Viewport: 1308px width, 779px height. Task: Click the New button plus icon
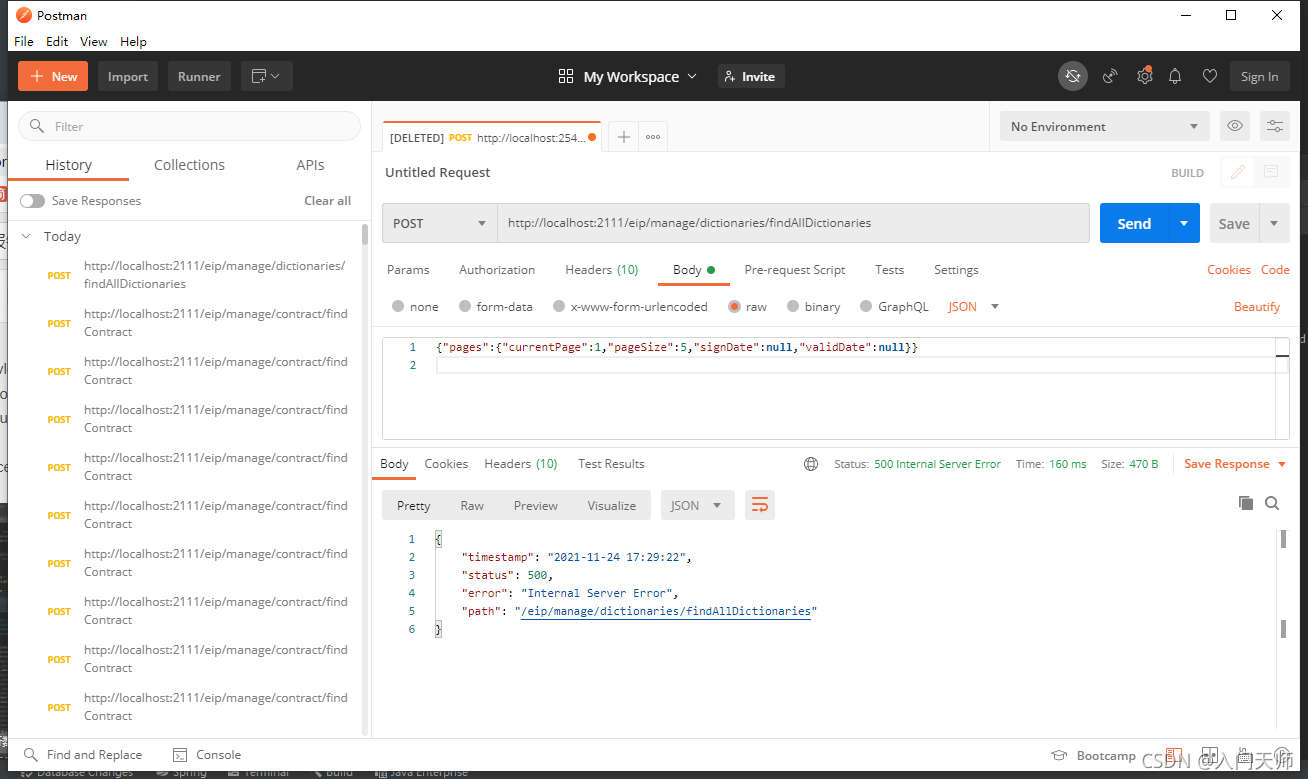pyautogui.click(x=37, y=76)
